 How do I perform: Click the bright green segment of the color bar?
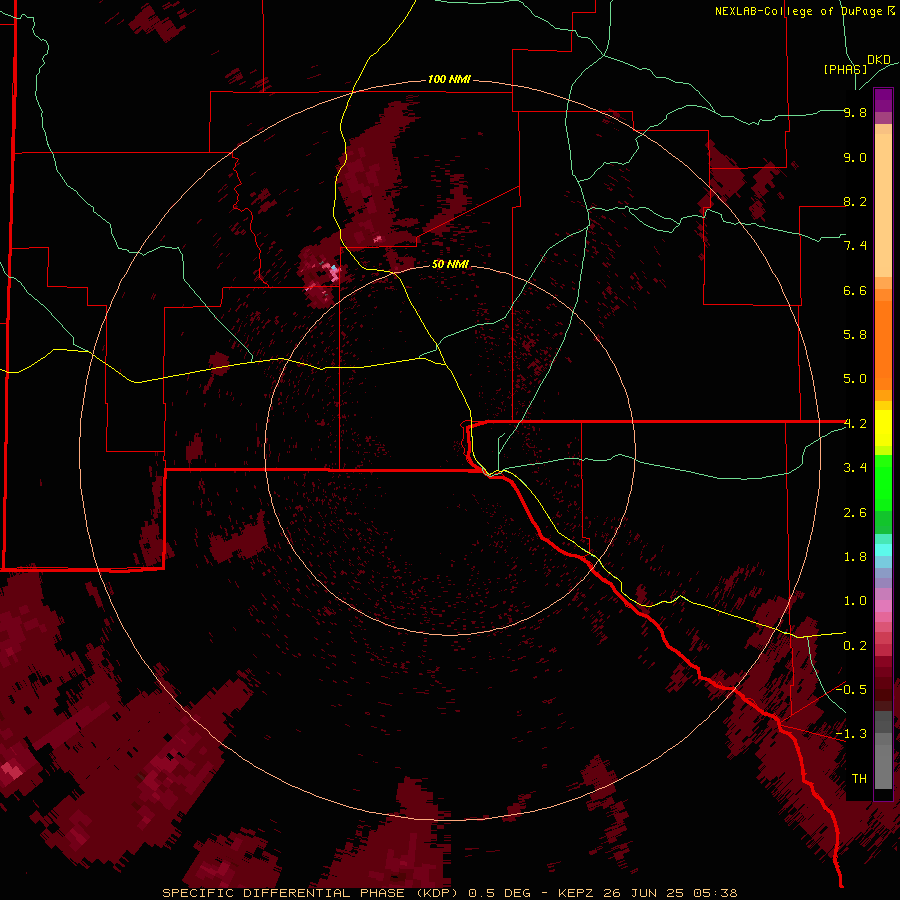click(x=883, y=483)
